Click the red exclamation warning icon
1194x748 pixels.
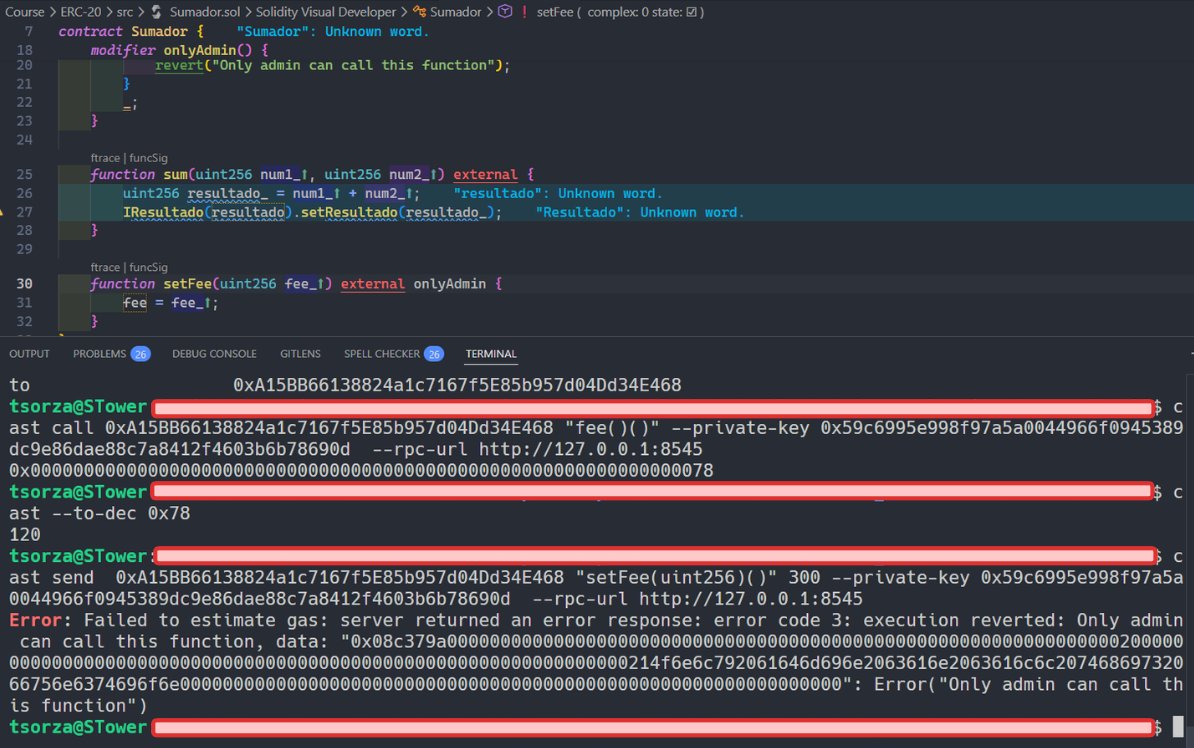[x=524, y=11]
